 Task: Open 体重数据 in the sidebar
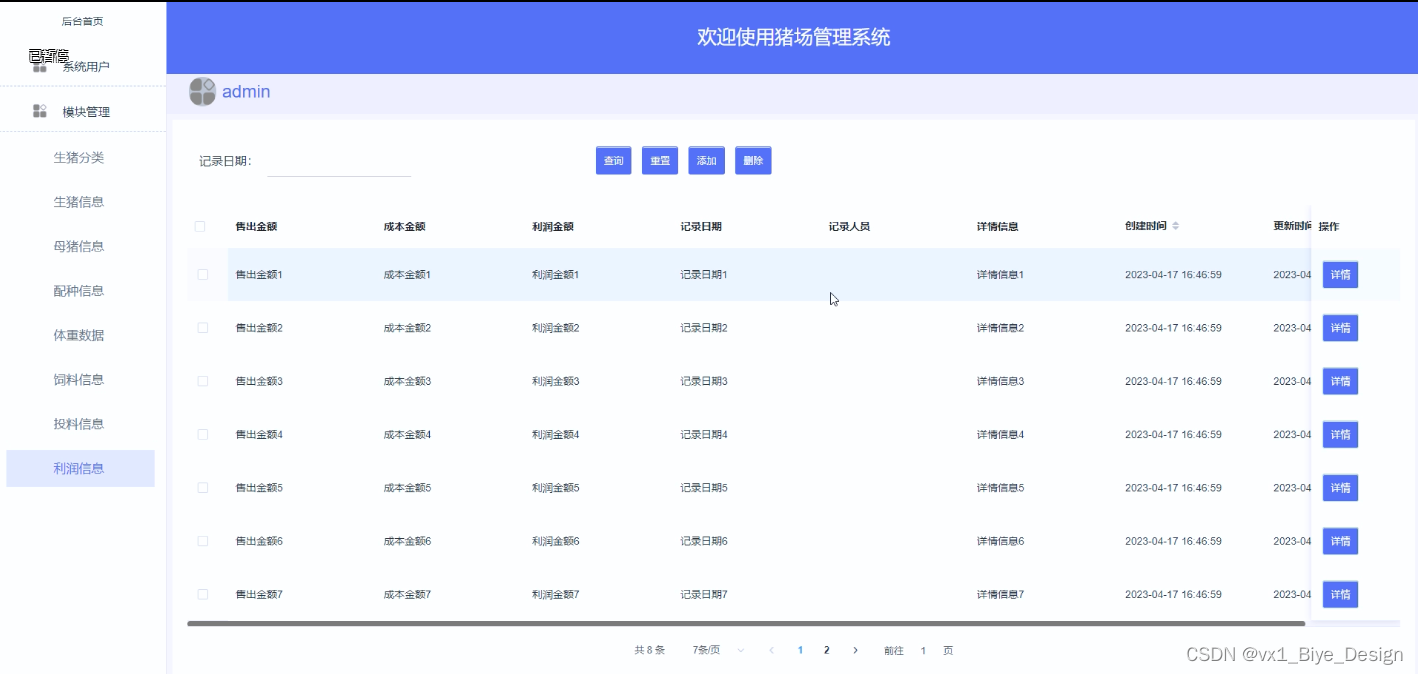click(79, 335)
